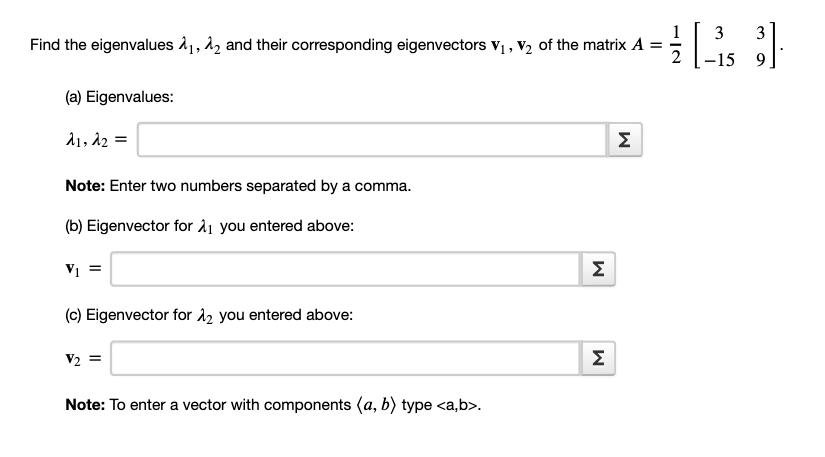
Task: Click the bold 'Note:' label under the eigenvalues box
Action: click(x=85, y=186)
